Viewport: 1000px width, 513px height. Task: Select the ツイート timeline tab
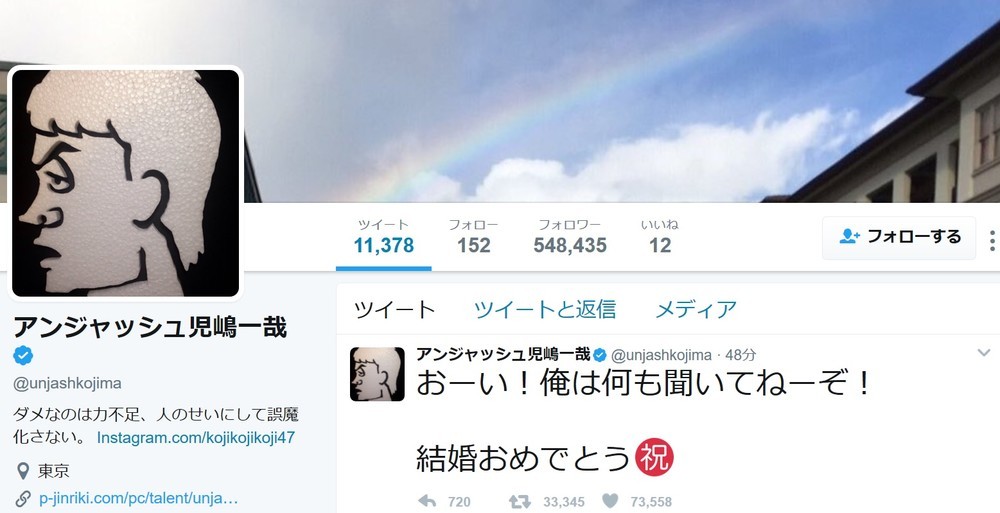coord(394,309)
